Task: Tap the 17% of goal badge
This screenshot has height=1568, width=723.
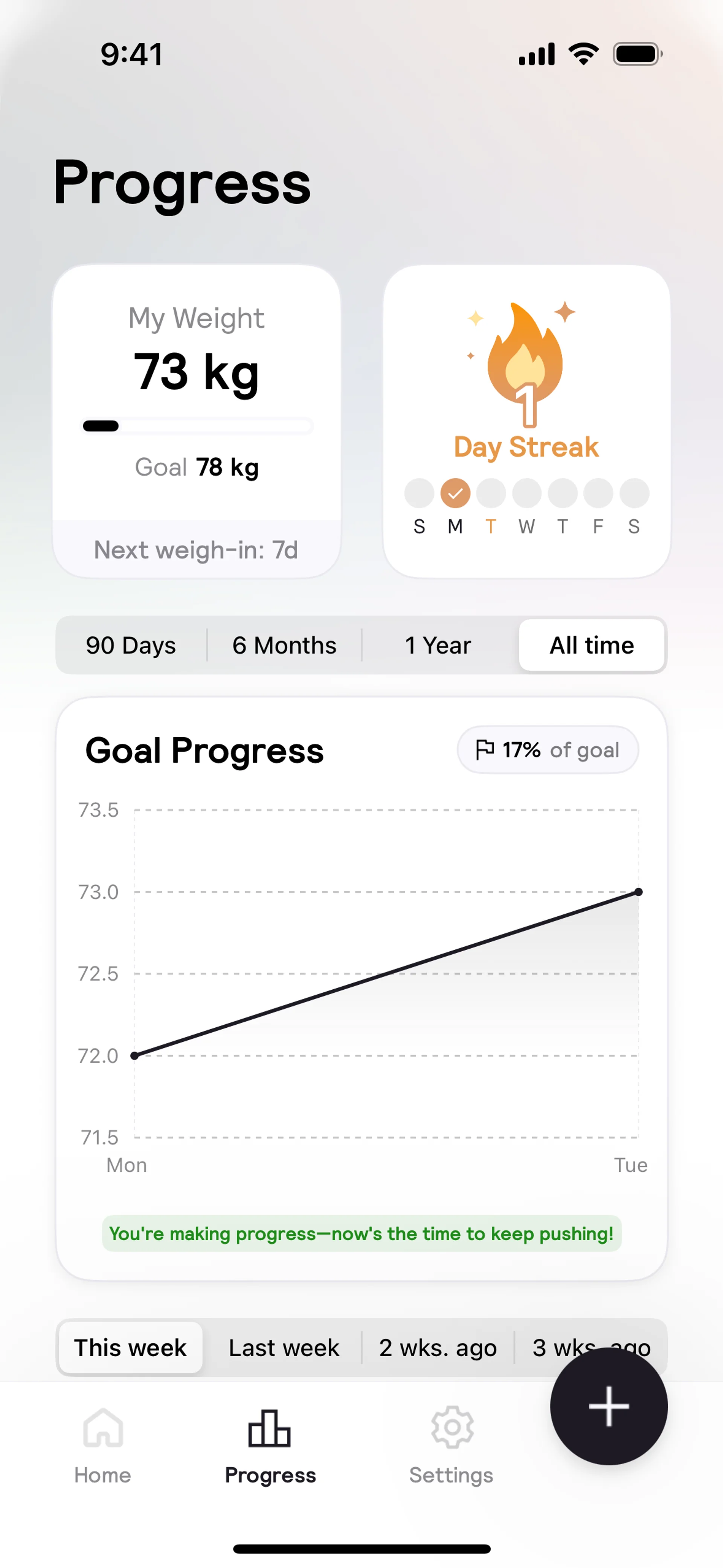Action: coord(548,749)
